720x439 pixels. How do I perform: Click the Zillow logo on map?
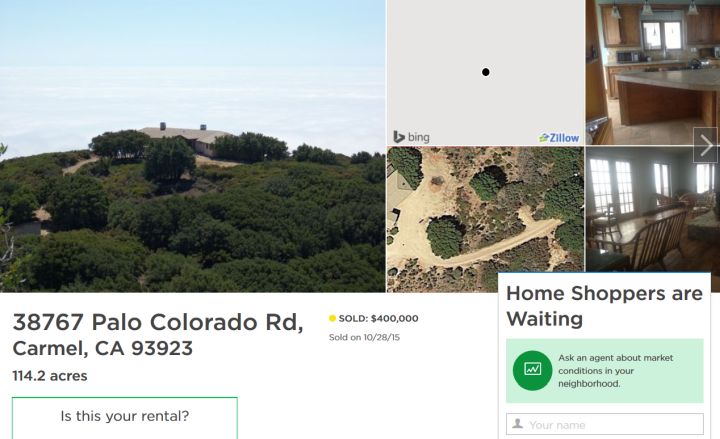[x=559, y=137]
